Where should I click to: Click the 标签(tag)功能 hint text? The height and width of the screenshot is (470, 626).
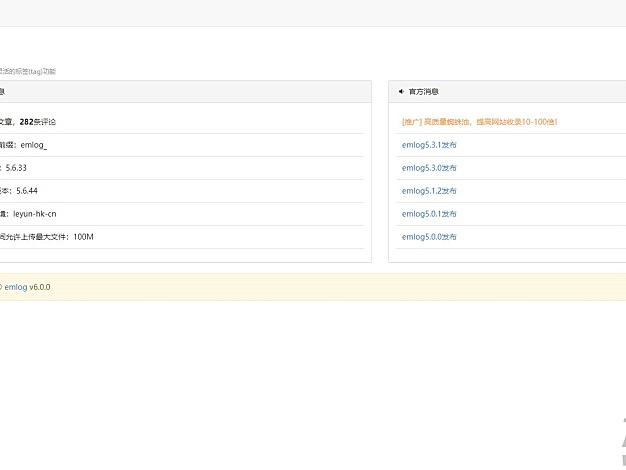pyautogui.click(x=28, y=71)
